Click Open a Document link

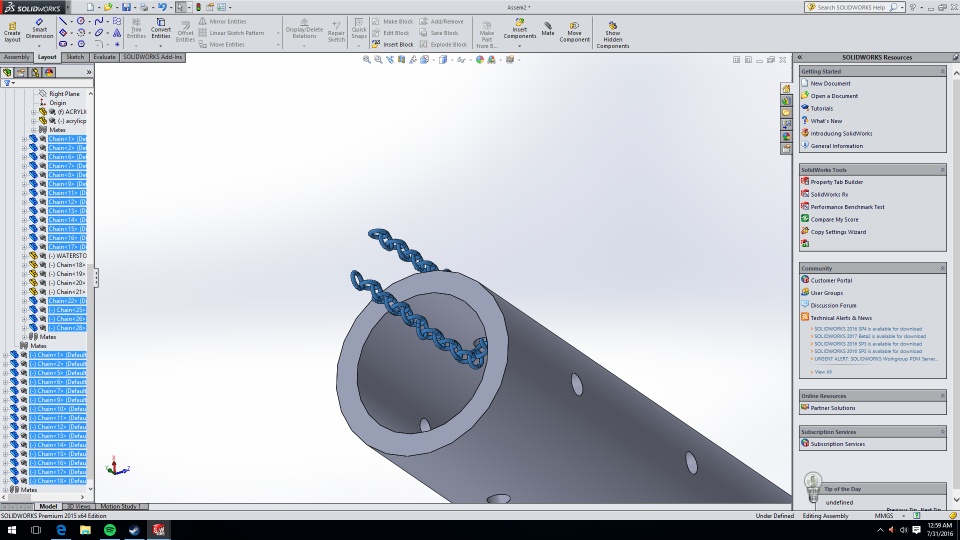834,96
